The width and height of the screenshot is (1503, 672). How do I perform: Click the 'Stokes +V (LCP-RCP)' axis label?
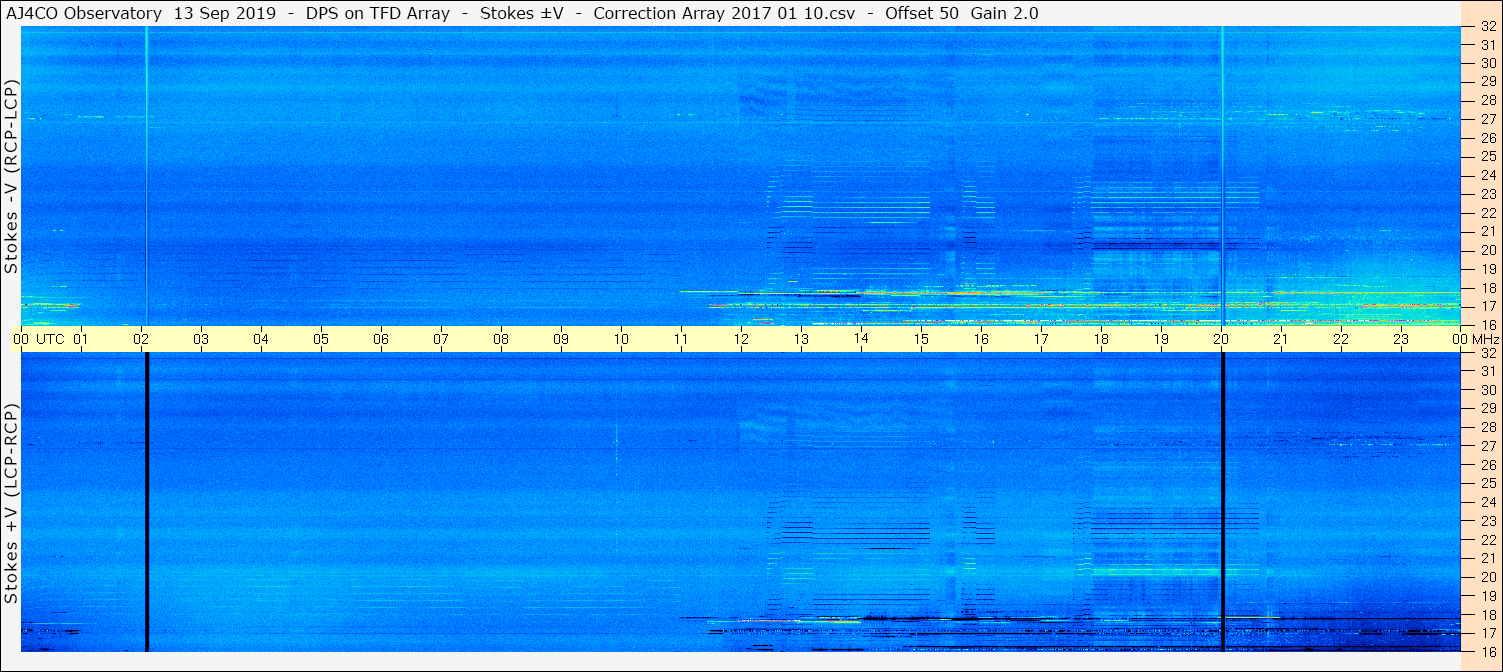[12, 504]
